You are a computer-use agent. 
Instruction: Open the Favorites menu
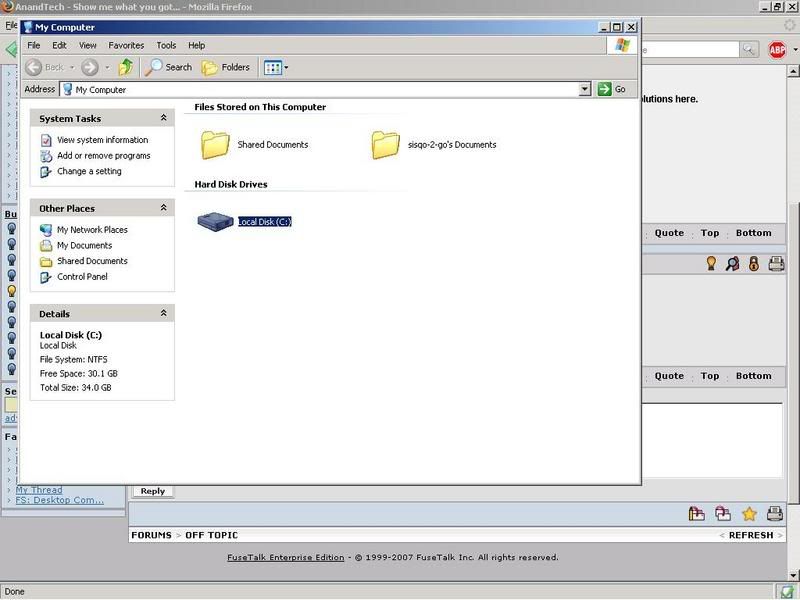click(x=126, y=45)
